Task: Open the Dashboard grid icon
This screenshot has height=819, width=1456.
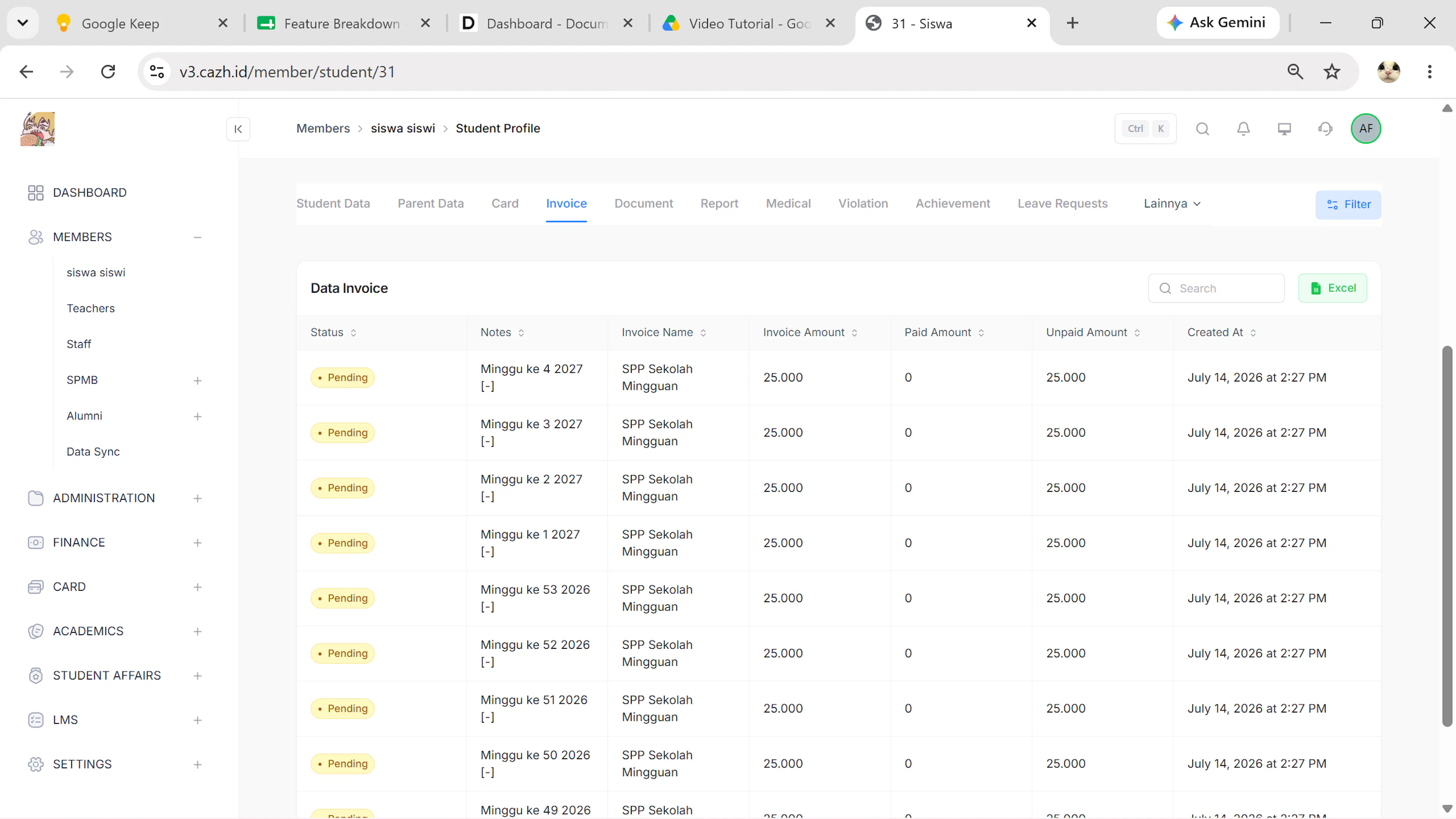Action: [x=36, y=193]
